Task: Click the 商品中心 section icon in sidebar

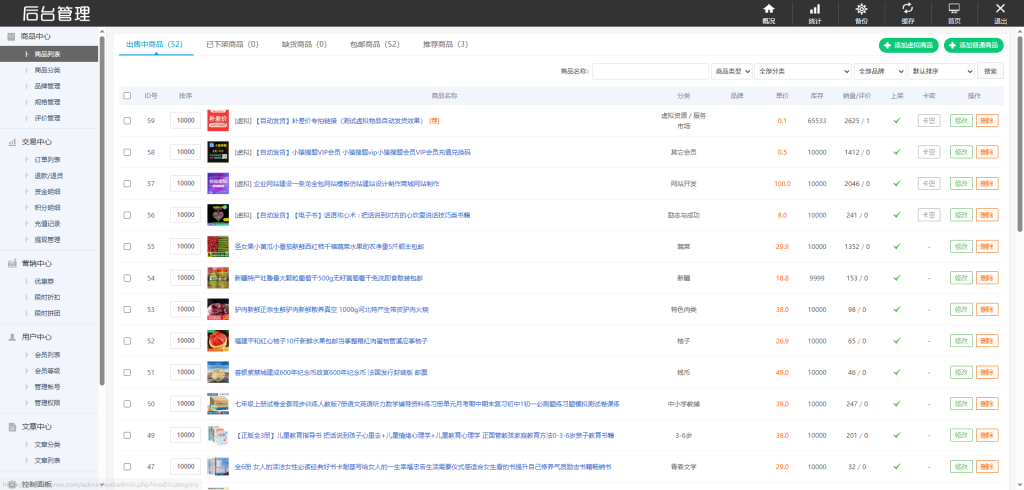Action: point(11,37)
